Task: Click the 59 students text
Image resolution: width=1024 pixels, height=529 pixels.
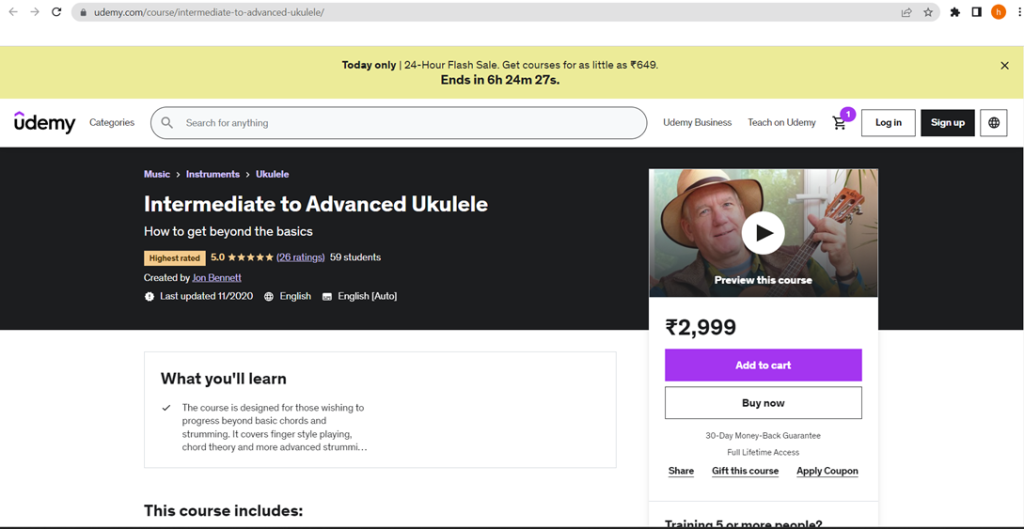Action: click(x=355, y=257)
